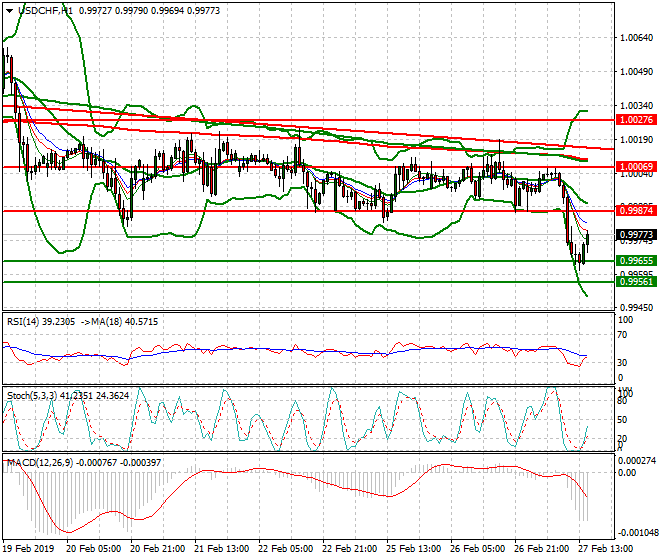Click the green 0.99561 support level label
The height and width of the screenshot is (560, 660).
(x=636, y=282)
